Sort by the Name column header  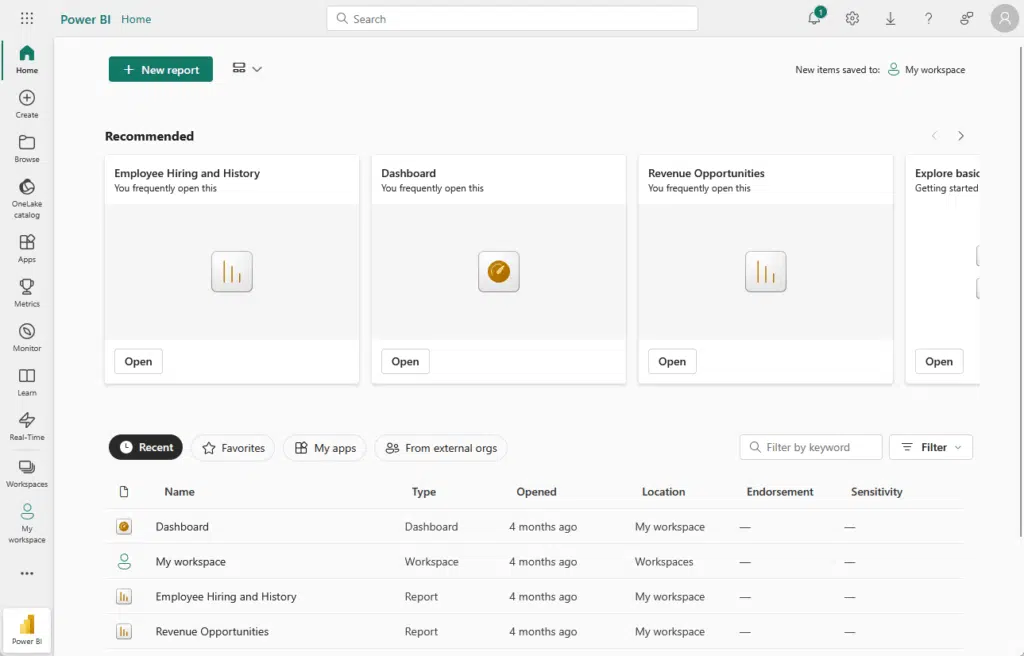180,491
